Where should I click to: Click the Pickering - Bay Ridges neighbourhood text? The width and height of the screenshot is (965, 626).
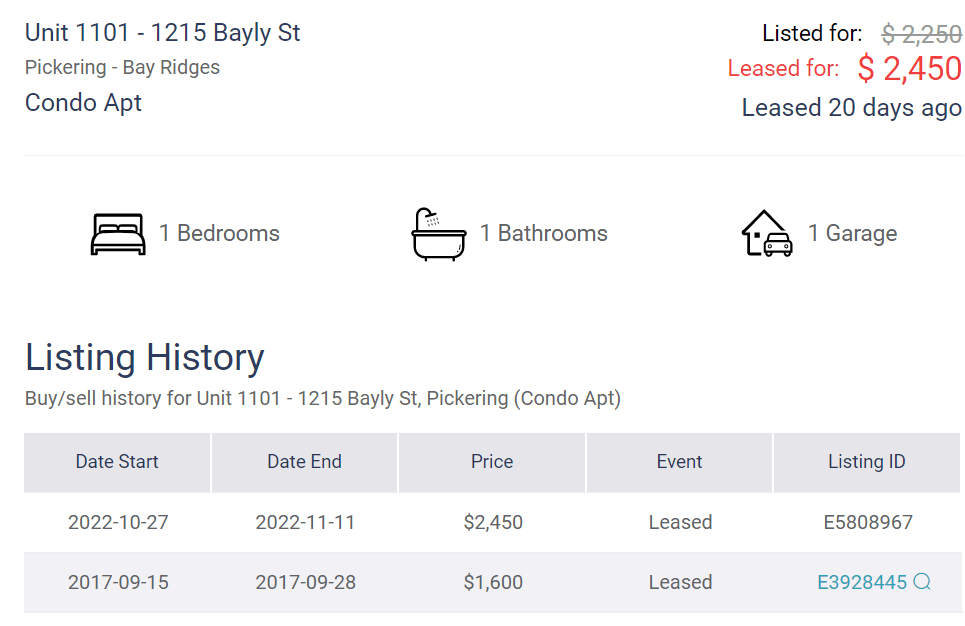pos(122,67)
